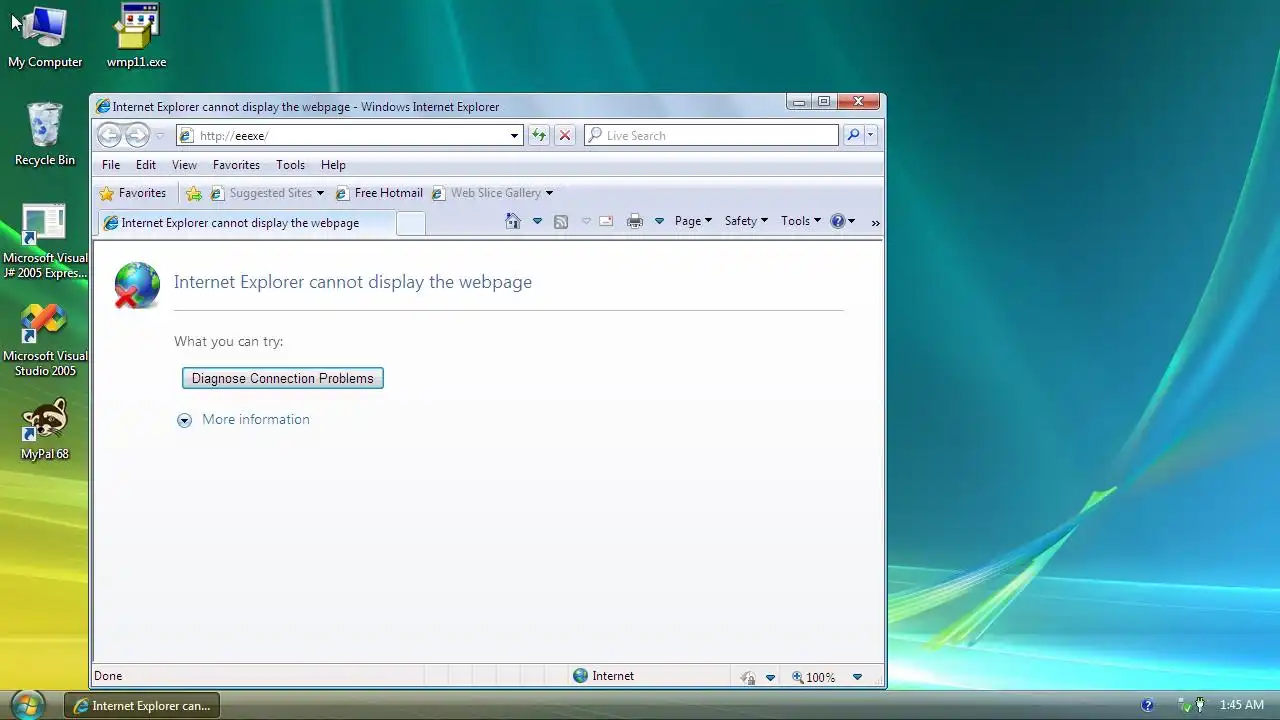Open a new blank tab
This screenshot has height=720, width=1280.
pos(410,224)
